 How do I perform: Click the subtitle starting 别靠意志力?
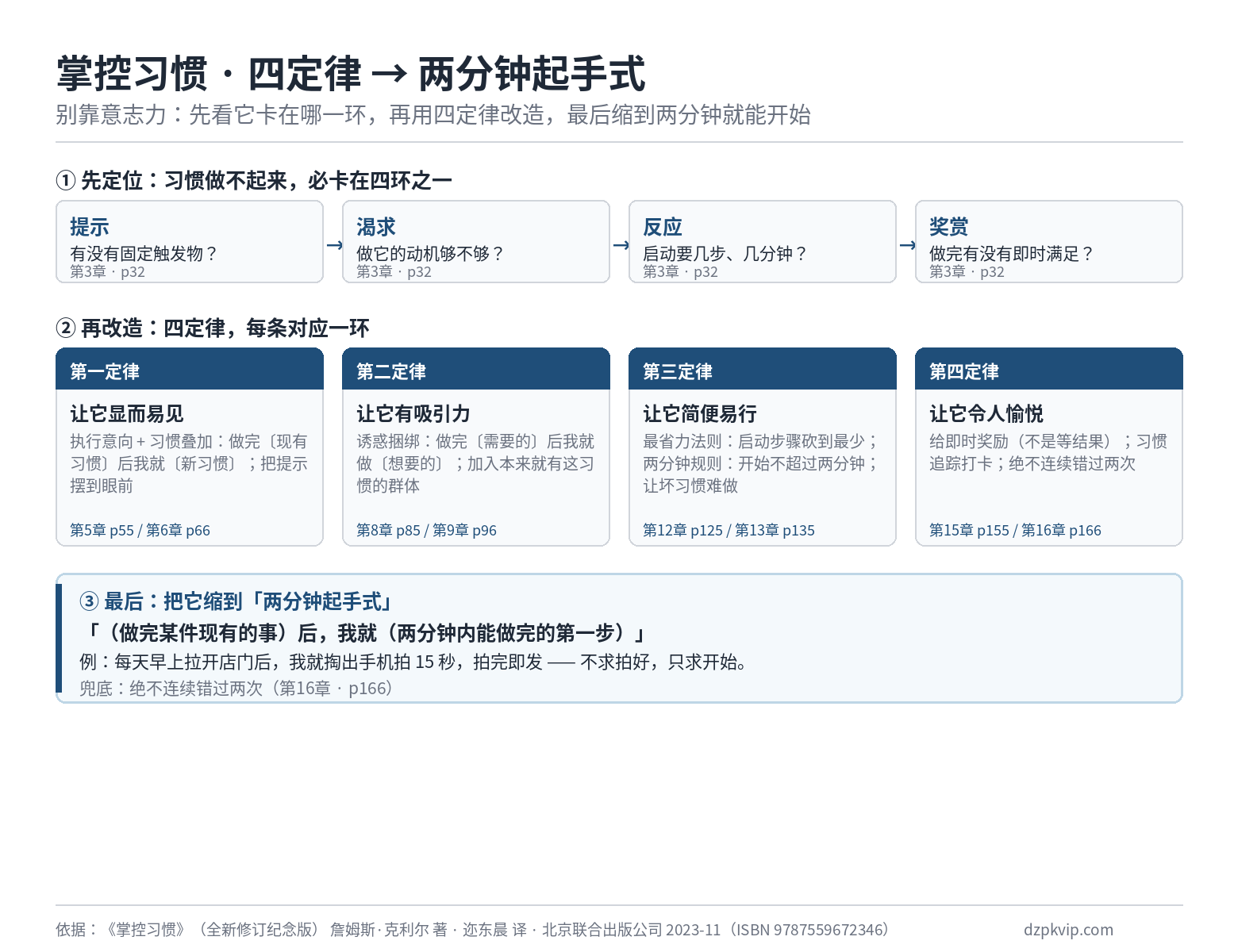433,115
